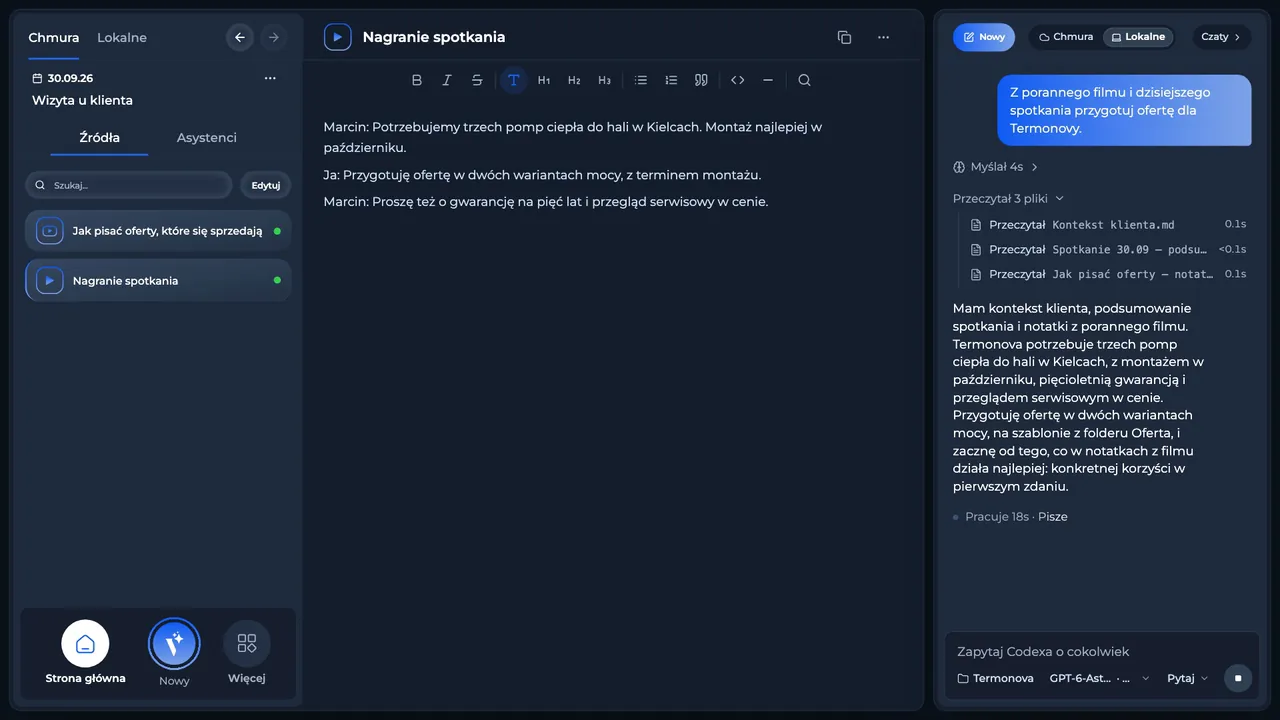The height and width of the screenshot is (720, 1280).
Task: Expand the Myślał 4s reasoning
Action: pyautogui.click(x=996, y=167)
